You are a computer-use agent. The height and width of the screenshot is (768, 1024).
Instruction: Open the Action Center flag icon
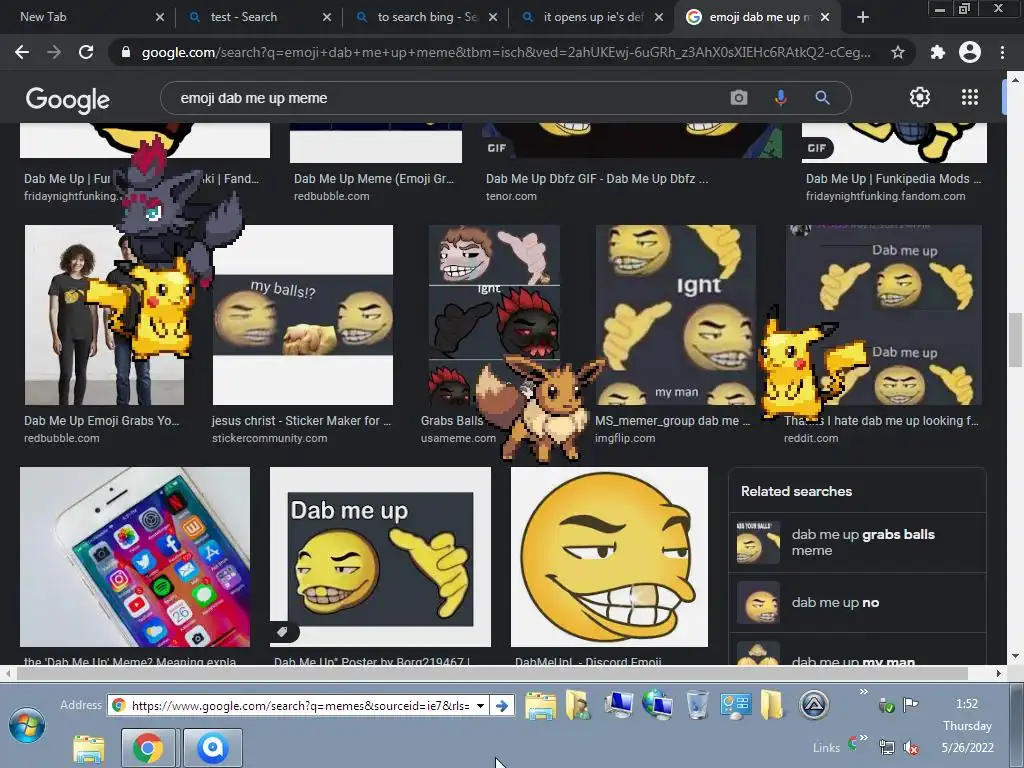pyautogui.click(x=910, y=704)
